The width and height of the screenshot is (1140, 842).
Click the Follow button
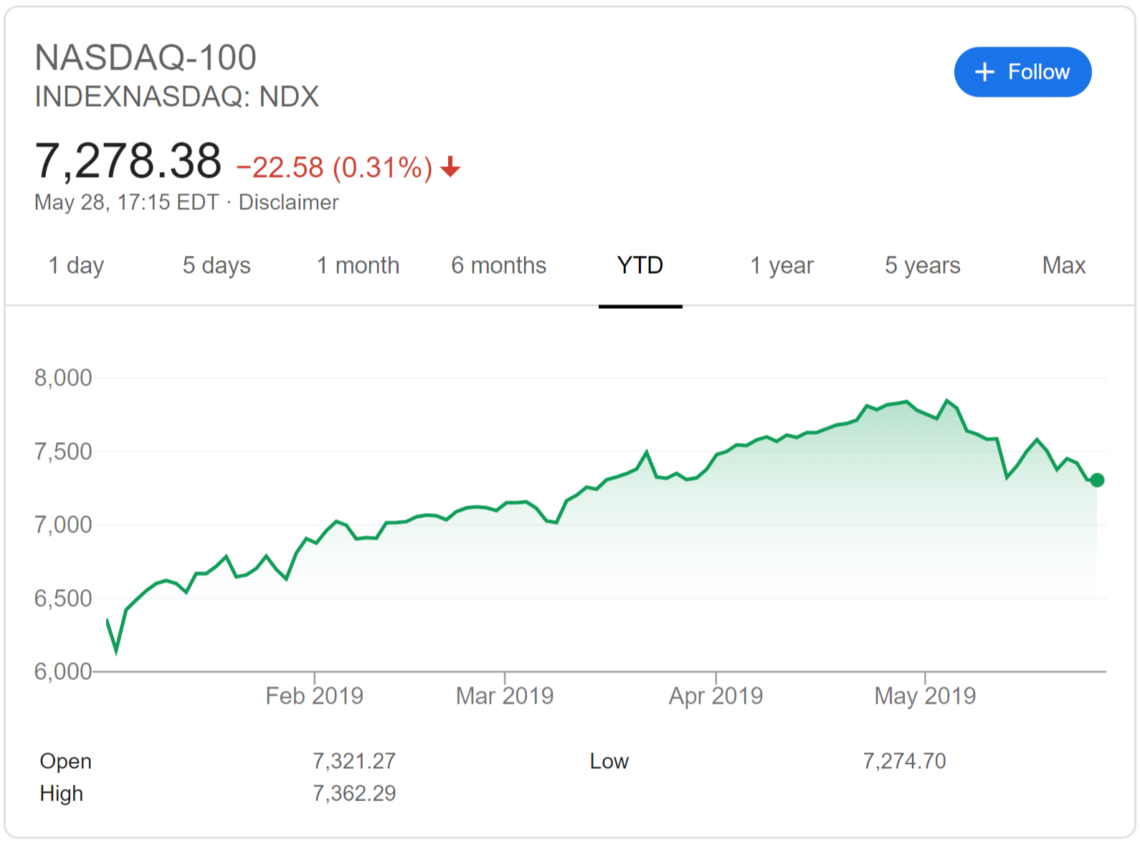click(x=1022, y=71)
